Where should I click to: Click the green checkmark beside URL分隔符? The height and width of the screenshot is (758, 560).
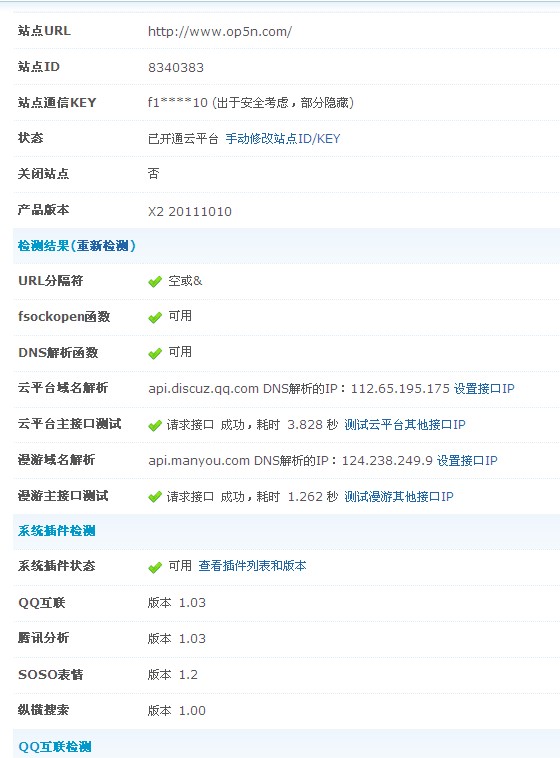point(155,281)
